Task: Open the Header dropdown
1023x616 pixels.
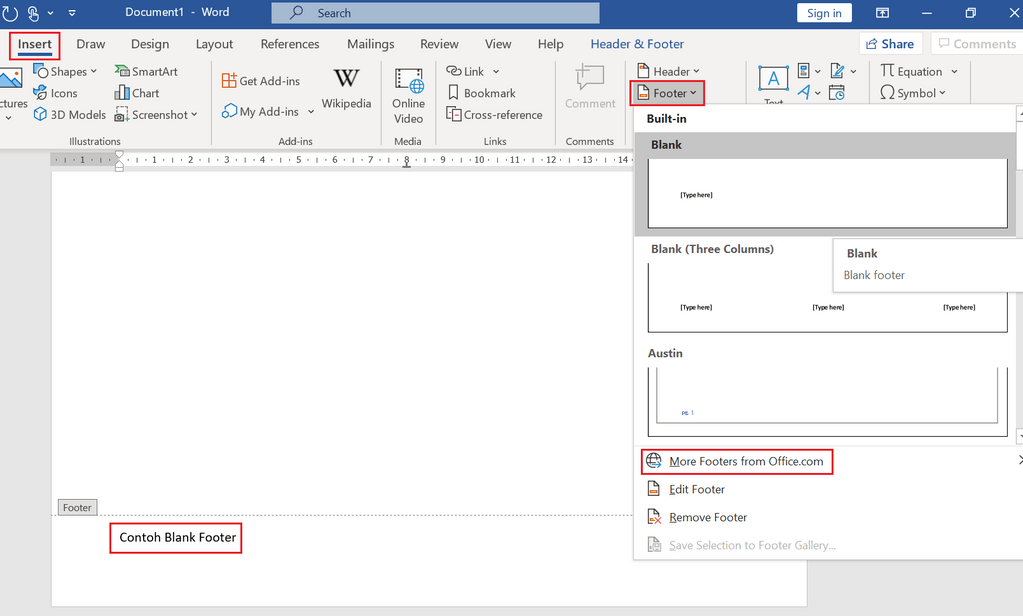Action: [x=667, y=71]
